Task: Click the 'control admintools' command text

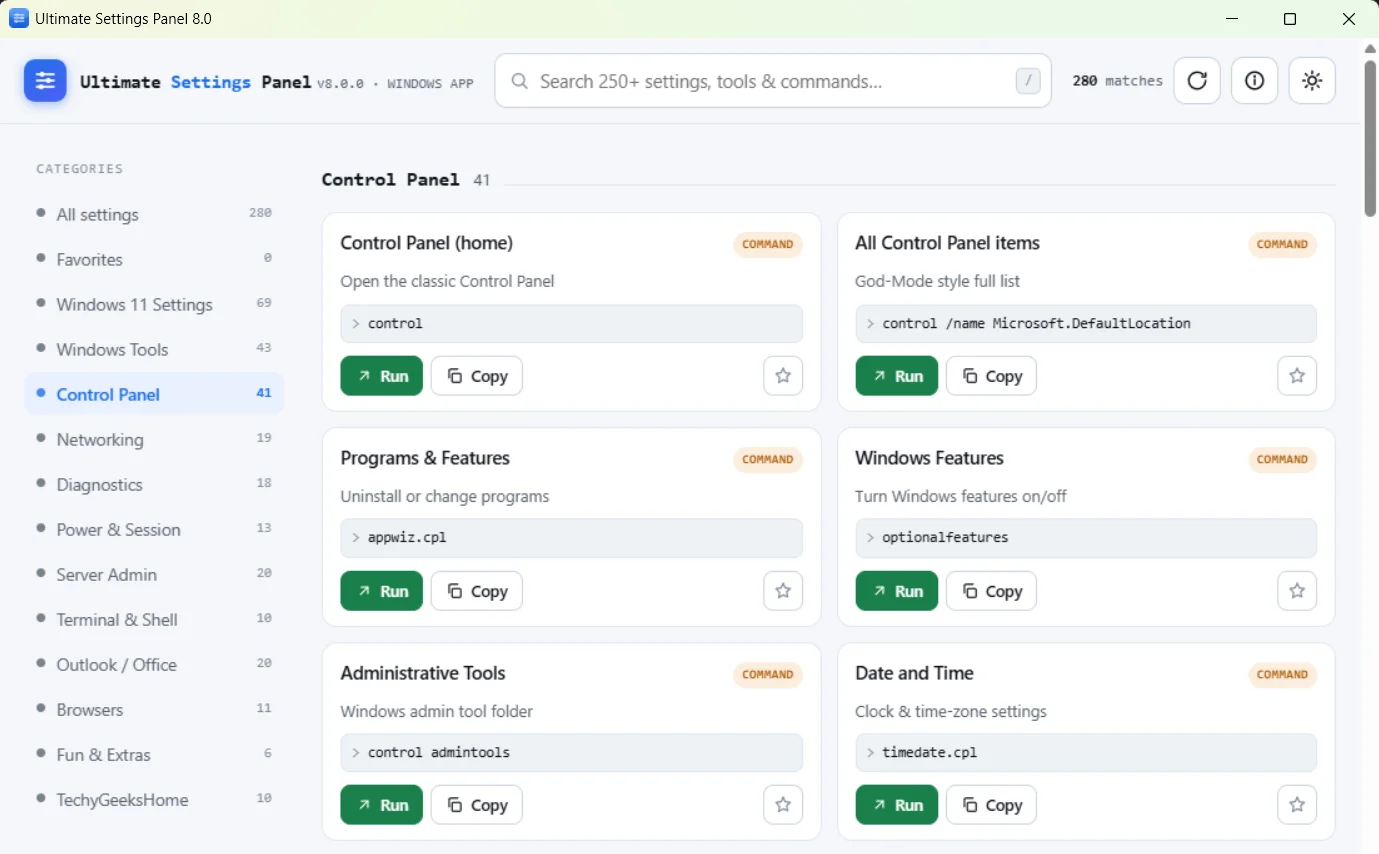Action: point(439,752)
